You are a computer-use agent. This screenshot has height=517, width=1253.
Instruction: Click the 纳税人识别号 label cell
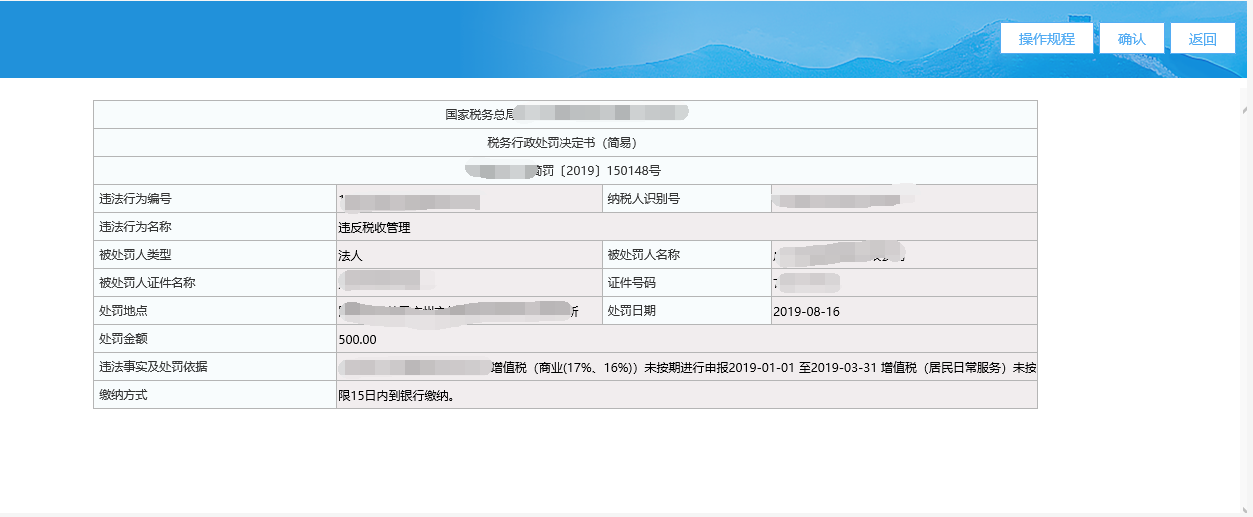[643, 199]
